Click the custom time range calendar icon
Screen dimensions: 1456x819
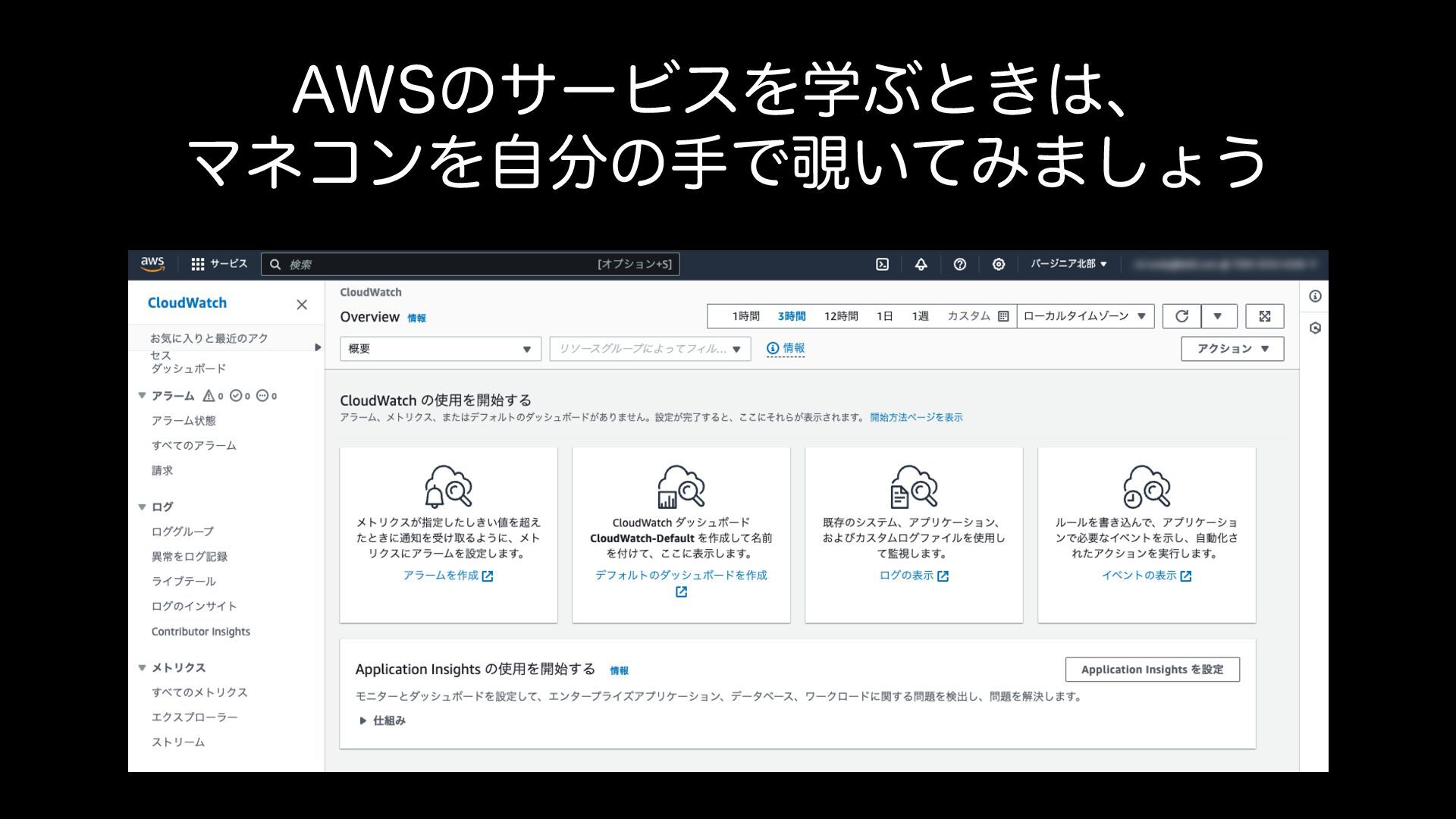point(1003,316)
